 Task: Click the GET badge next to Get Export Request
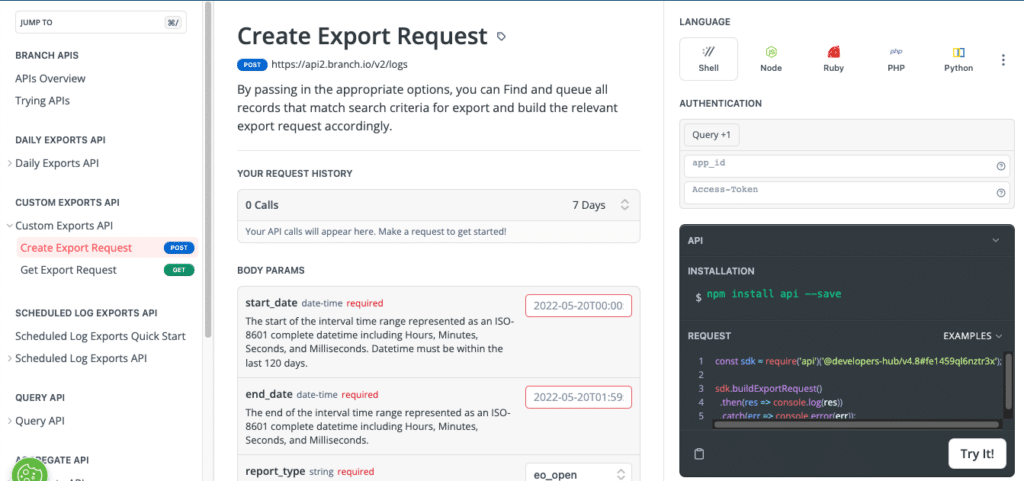[x=179, y=270]
